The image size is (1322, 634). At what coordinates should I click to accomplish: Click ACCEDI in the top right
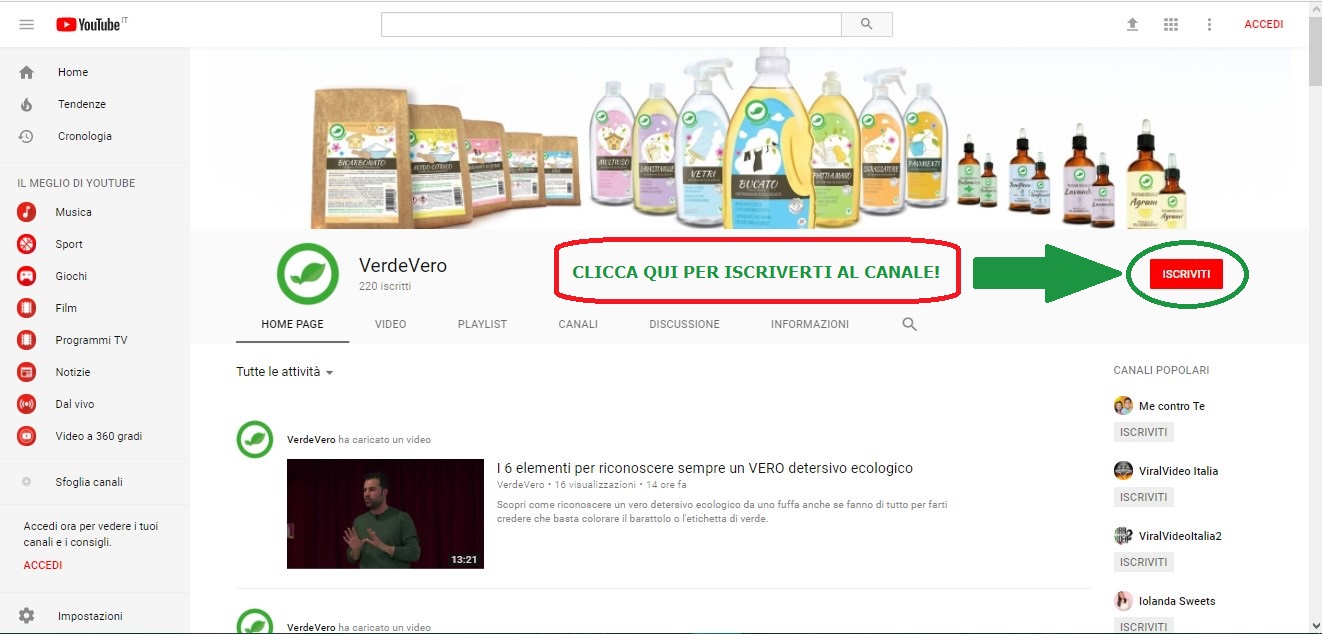(x=1264, y=24)
